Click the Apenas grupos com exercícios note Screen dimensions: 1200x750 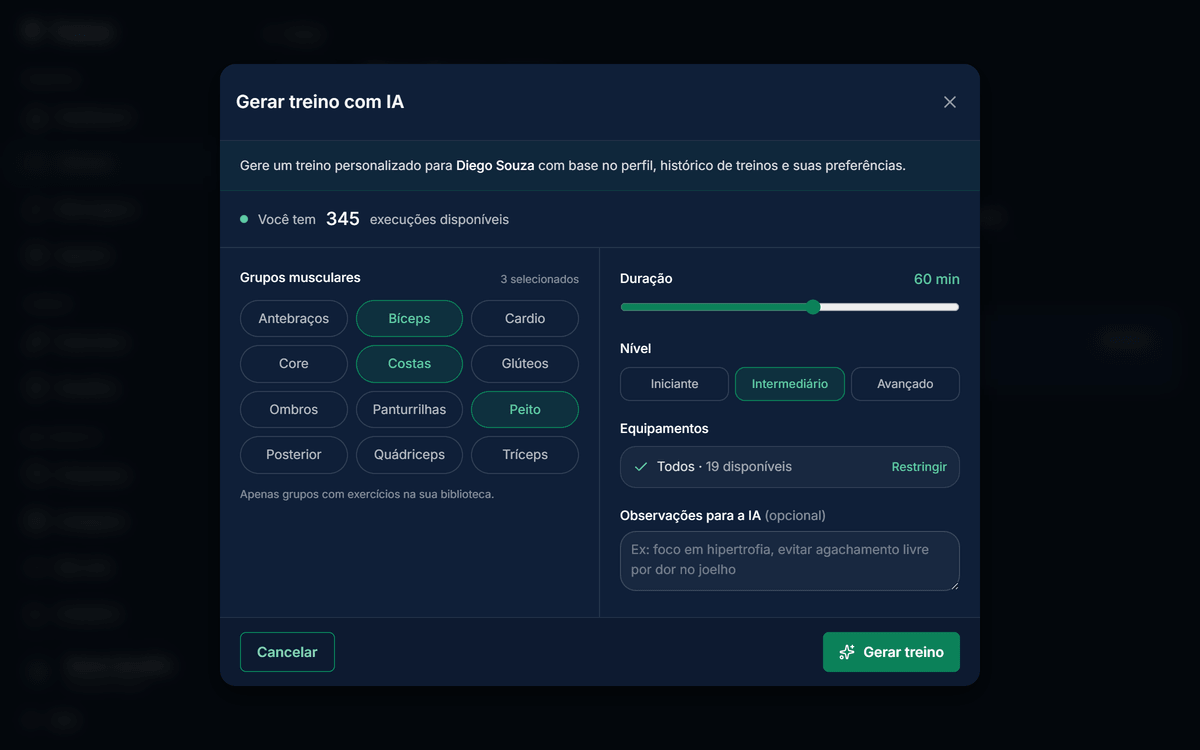(x=367, y=494)
